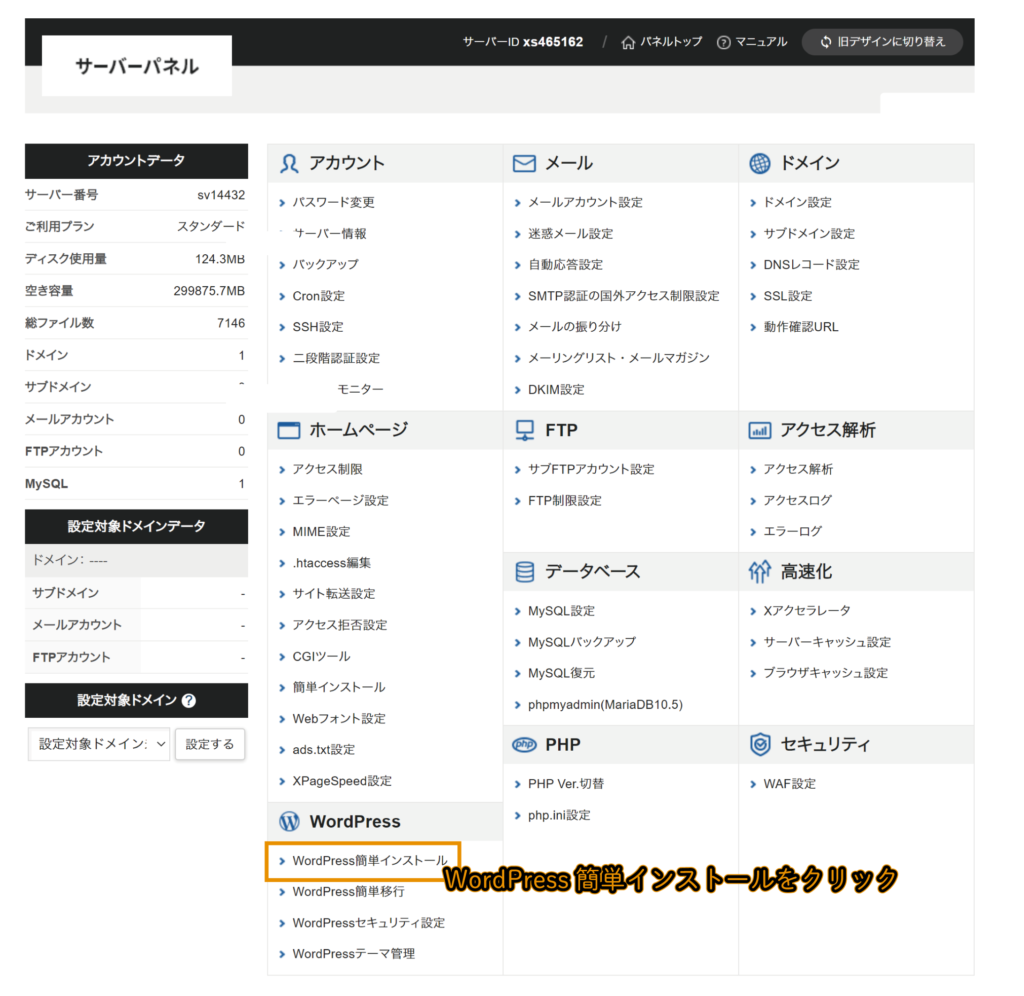The image size is (1024, 996).
Task: Open サブドメイン設定
Action: (x=809, y=234)
